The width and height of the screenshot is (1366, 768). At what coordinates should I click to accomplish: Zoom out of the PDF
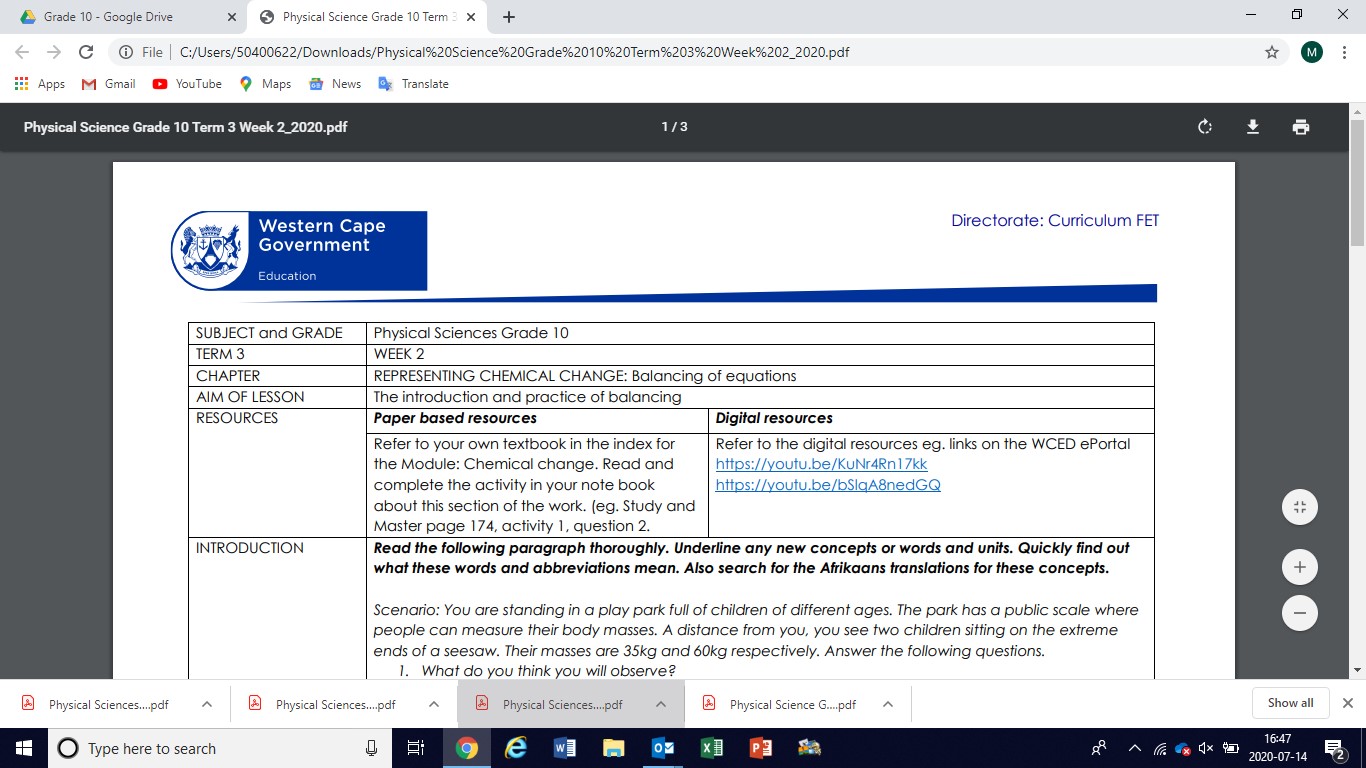click(1300, 612)
